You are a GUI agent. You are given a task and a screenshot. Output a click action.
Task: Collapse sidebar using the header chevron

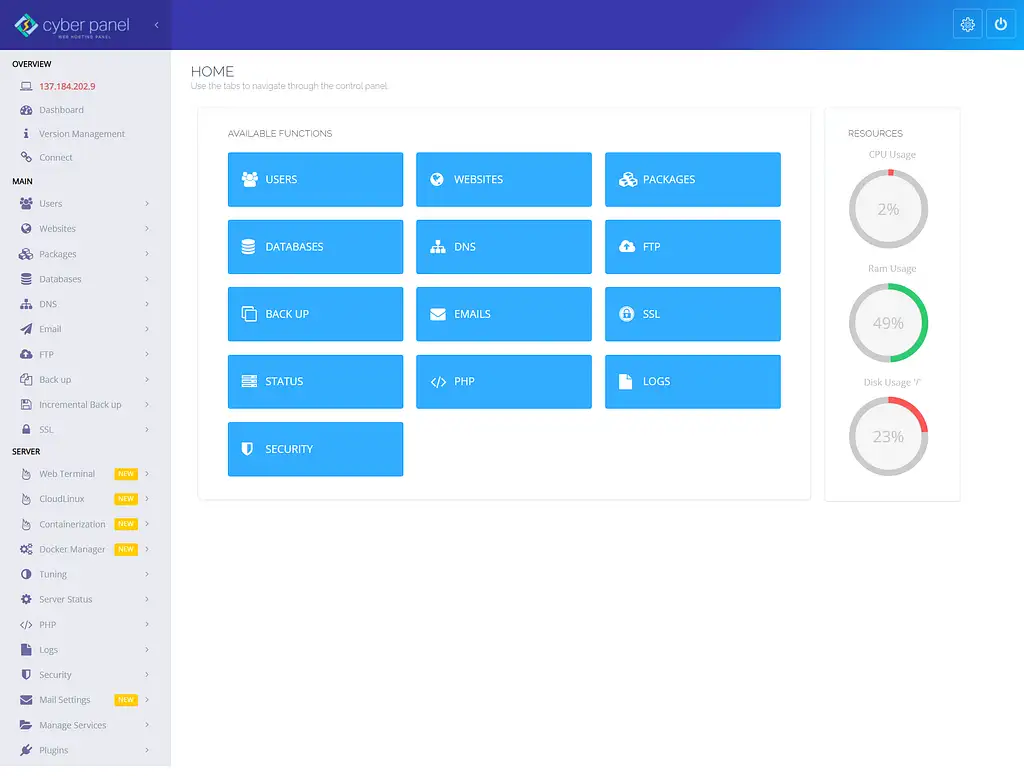click(x=157, y=25)
